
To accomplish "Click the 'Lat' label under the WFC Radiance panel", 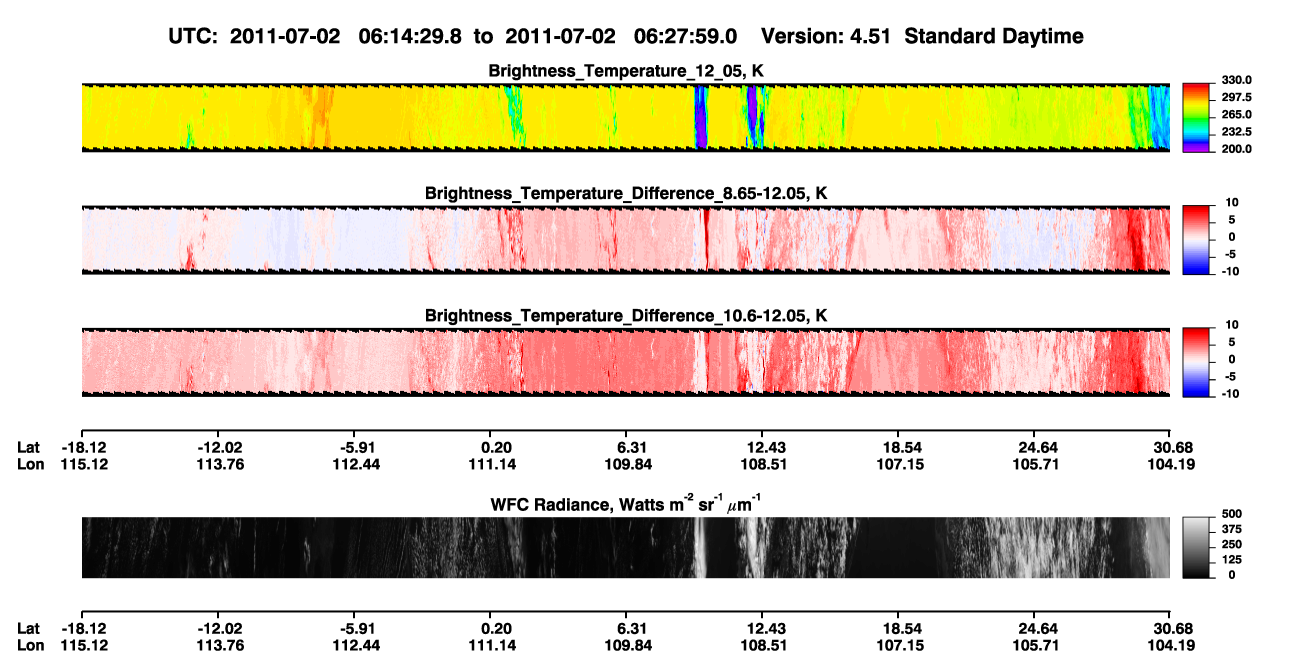I will point(29,628).
